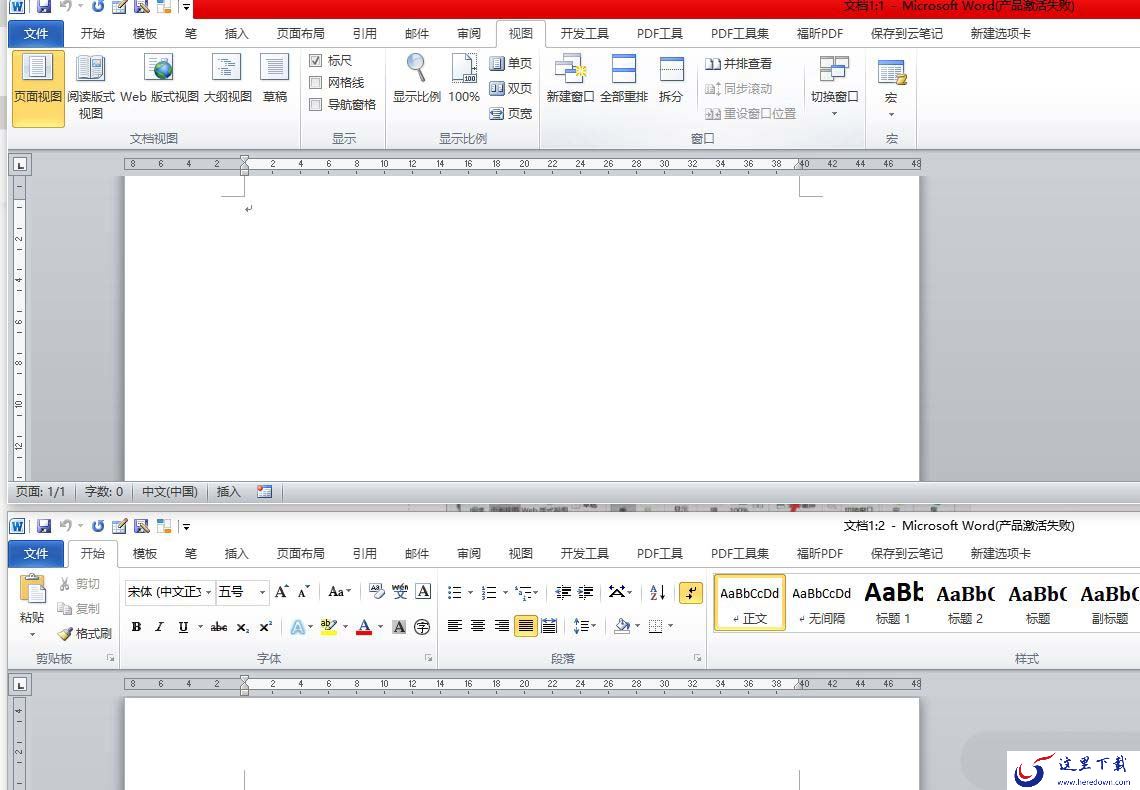
Task: Apply yellow text highlight color
Action: click(329, 626)
